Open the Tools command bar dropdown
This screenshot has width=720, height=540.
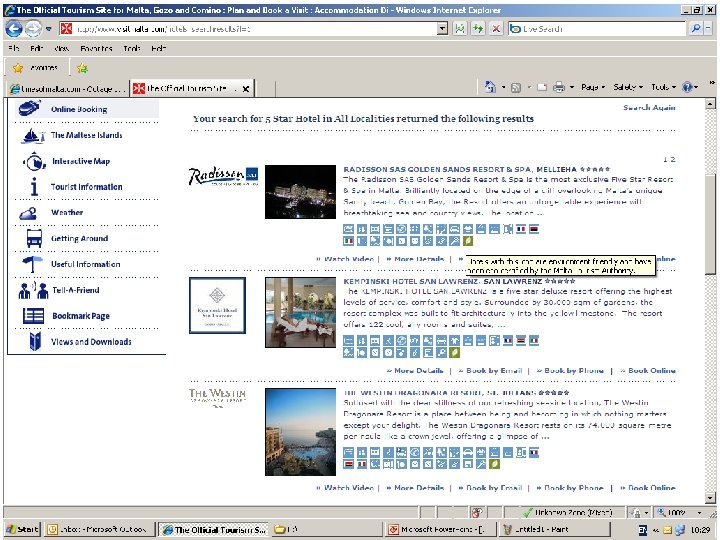click(x=664, y=87)
